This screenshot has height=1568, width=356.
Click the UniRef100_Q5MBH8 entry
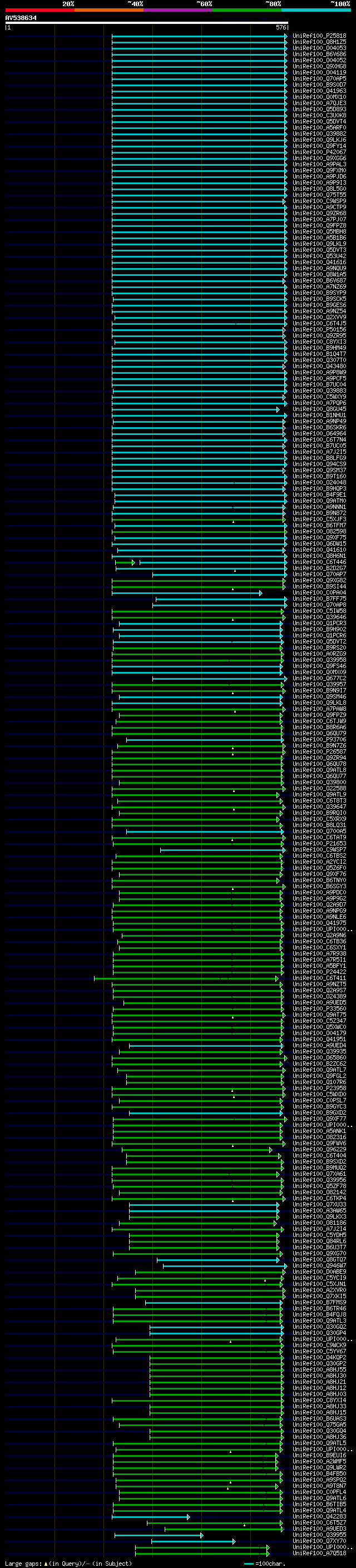point(319,232)
